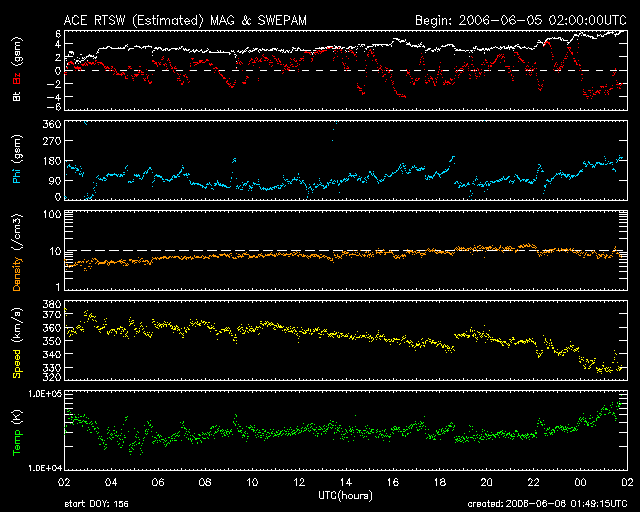Click the 10 hour label on time axis
This screenshot has width=640, height=512.
pos(252,482)
